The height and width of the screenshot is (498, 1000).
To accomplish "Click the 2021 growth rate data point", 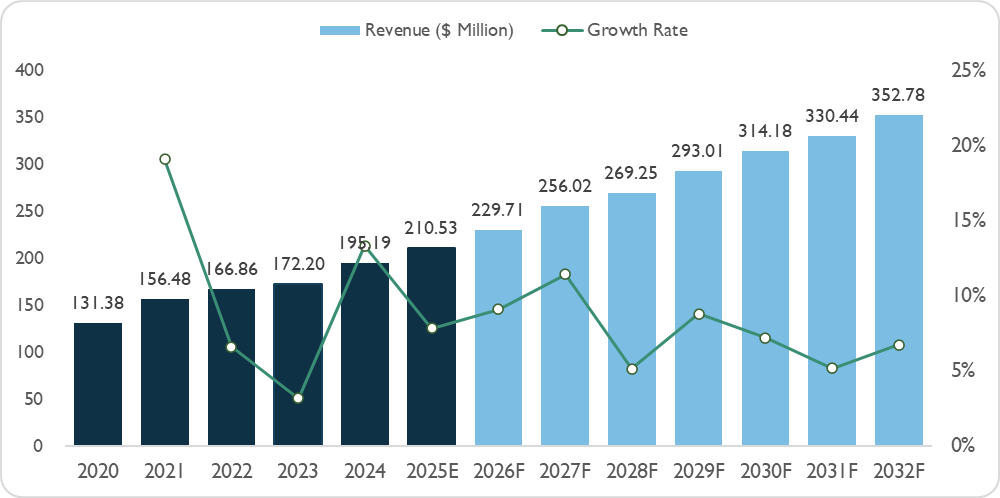I will point(165,159).
